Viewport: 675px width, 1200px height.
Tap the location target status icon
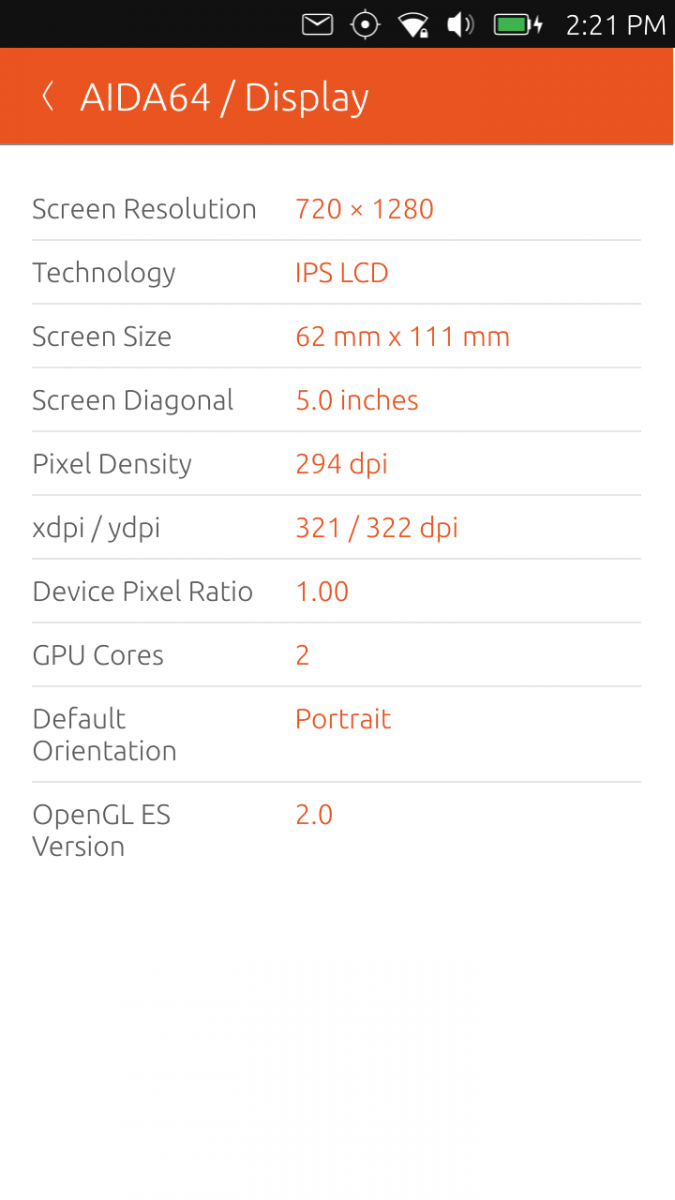[x=365, y=24]
